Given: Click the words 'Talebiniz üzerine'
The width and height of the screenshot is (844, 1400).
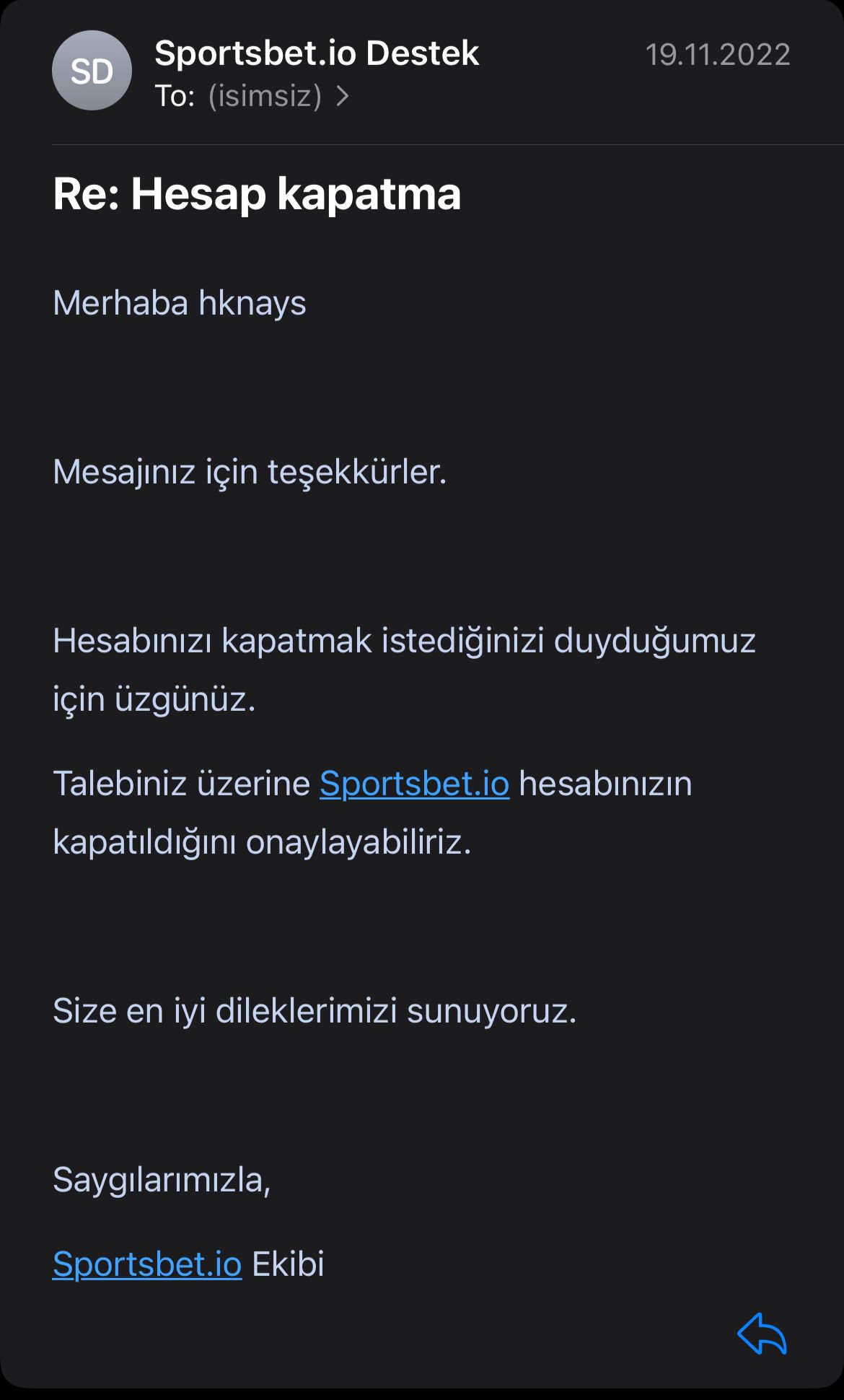Looking at the screenshot, I should point(182,784).
